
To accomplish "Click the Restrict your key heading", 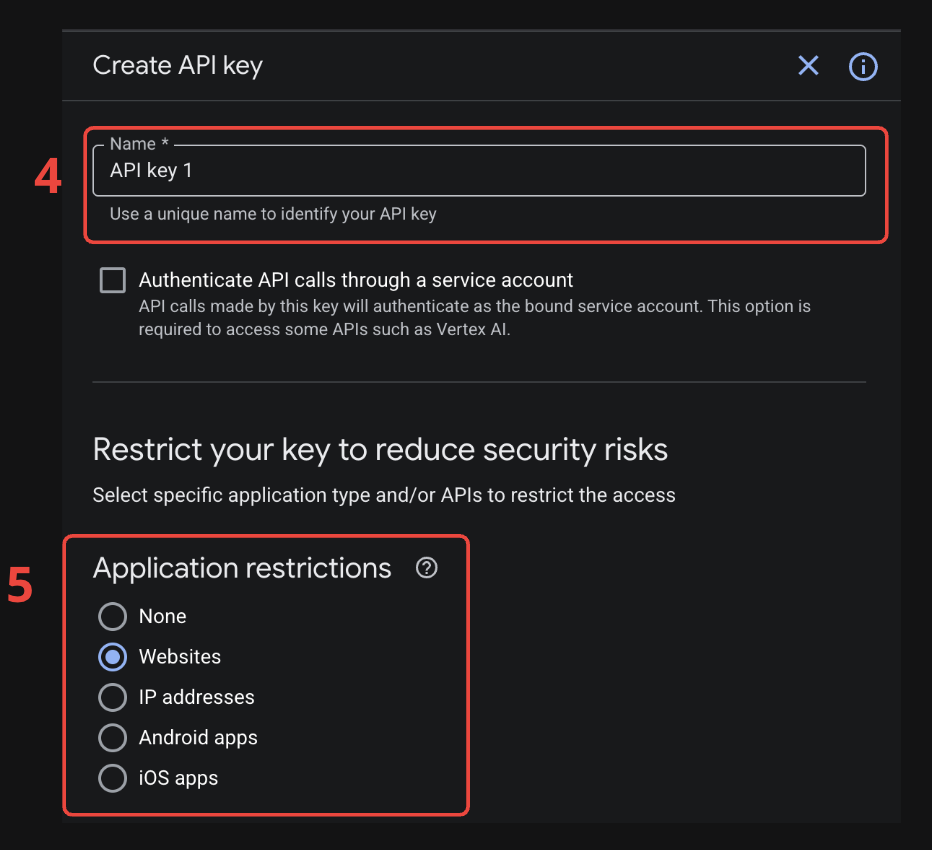I will (x=380, y=449).
